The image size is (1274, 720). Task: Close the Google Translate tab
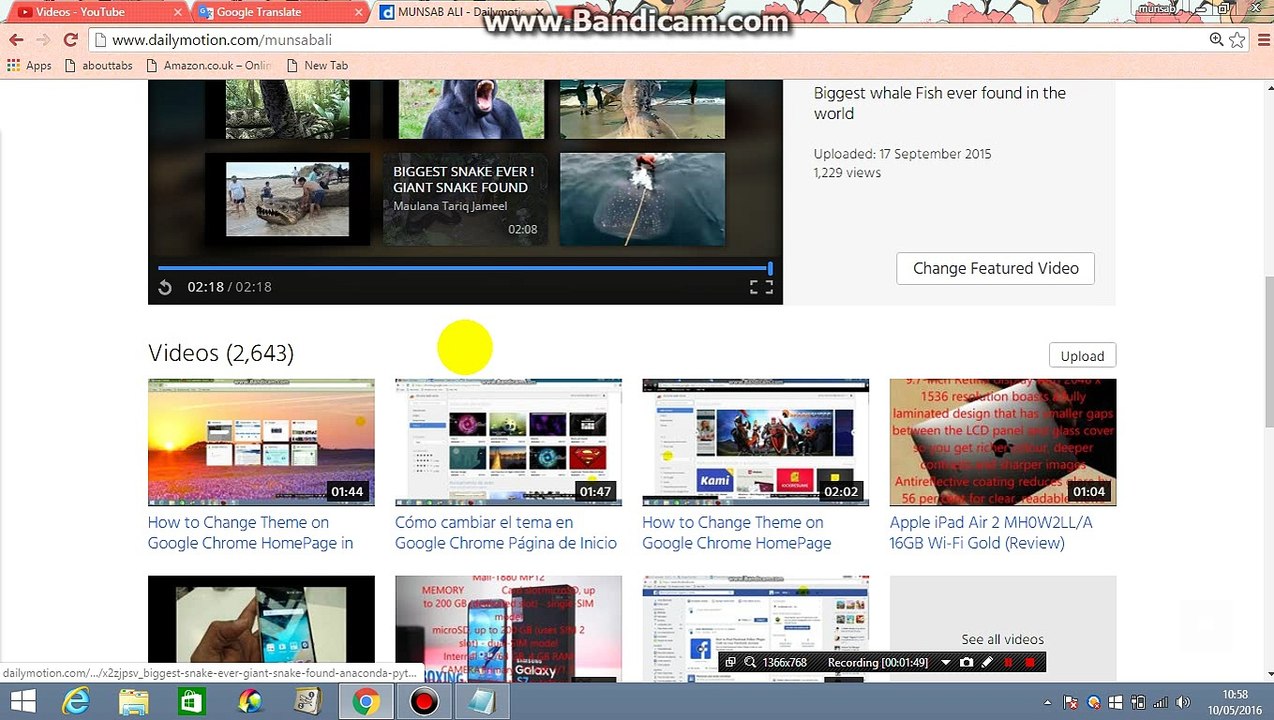coord(361,12)
